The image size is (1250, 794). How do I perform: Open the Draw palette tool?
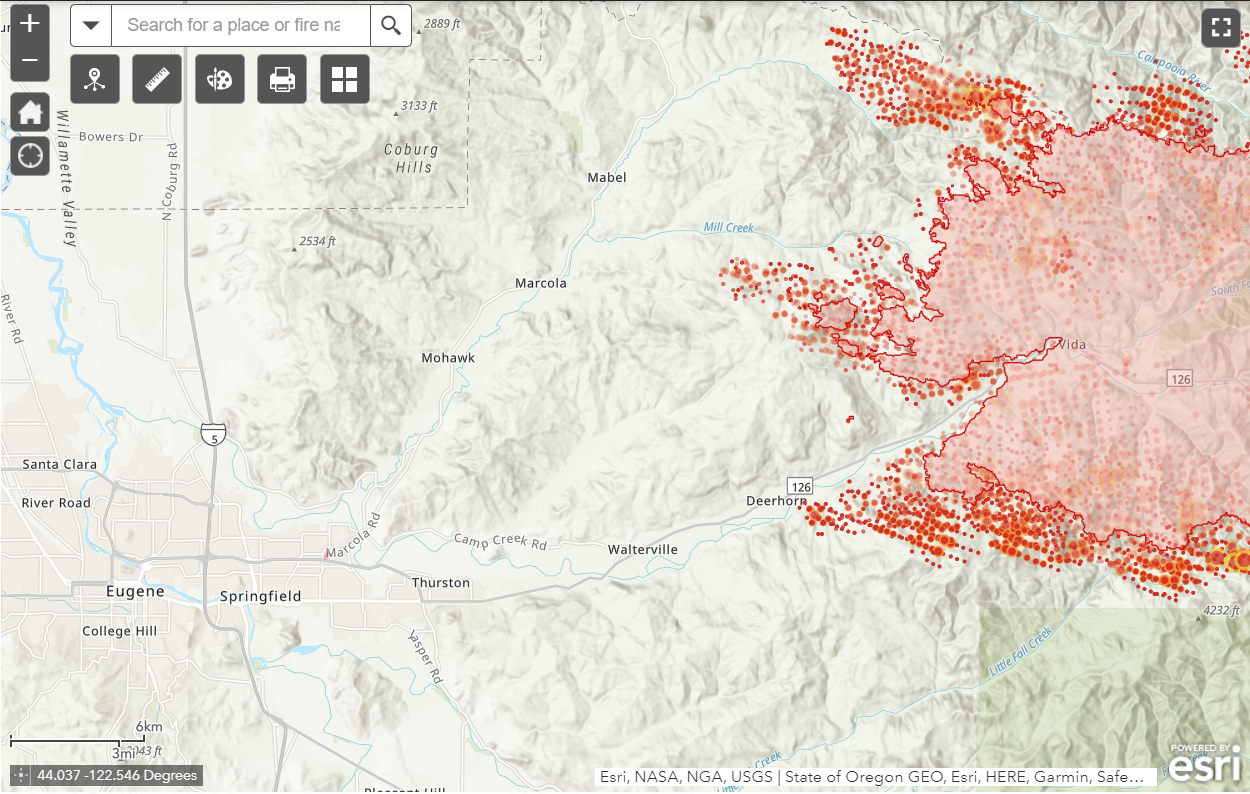(220, 79)
